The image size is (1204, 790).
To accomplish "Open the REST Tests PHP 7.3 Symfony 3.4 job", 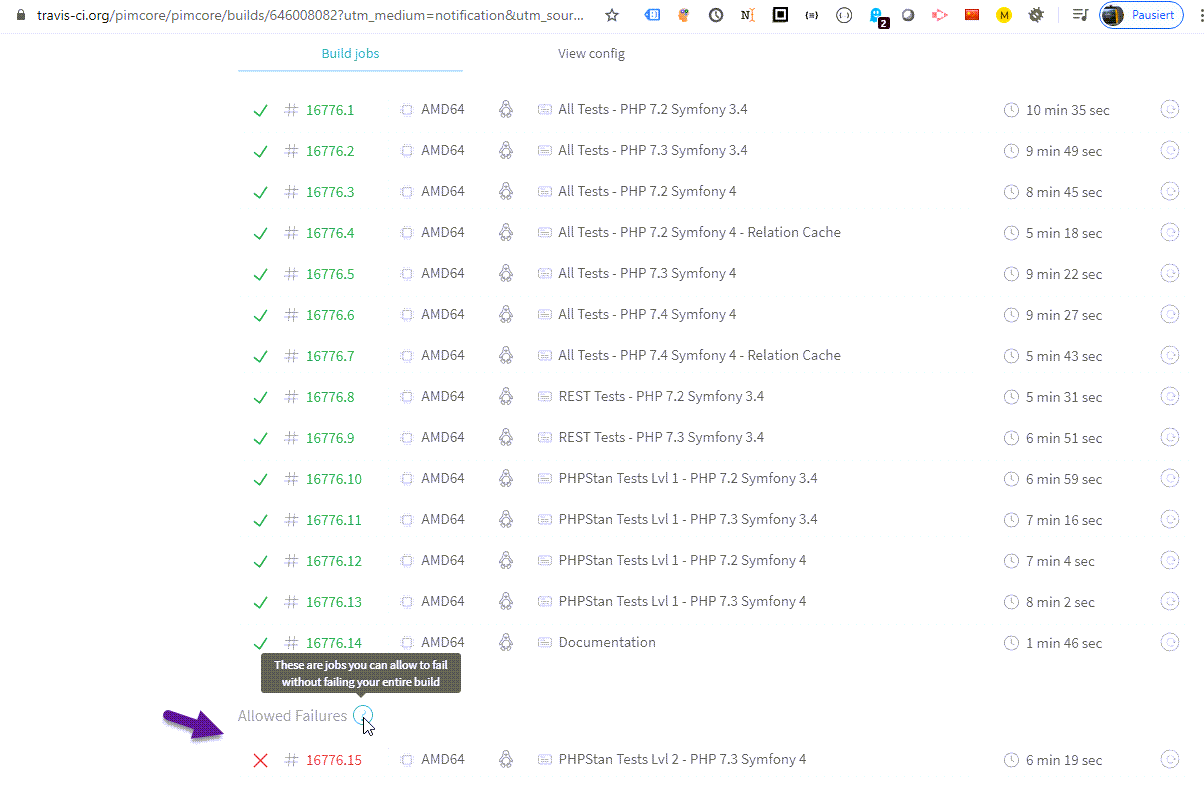I will [x=661, y=437].
